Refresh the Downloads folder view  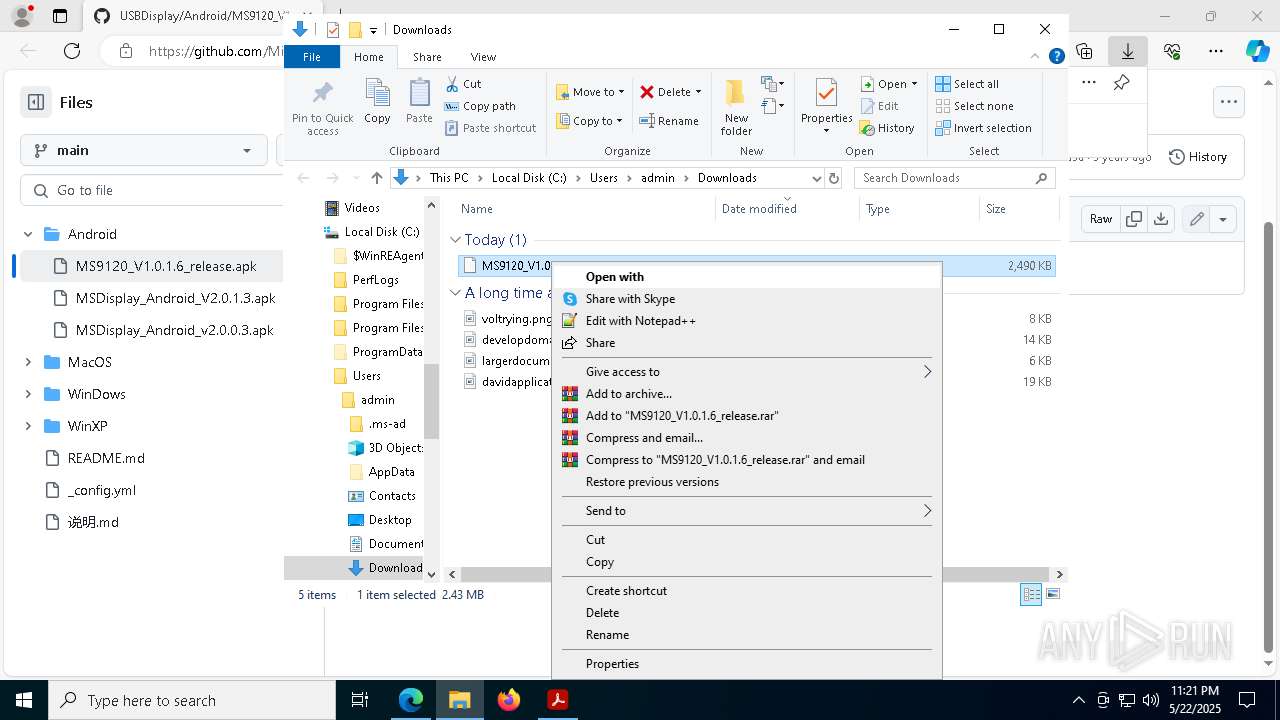coord(834,178)
